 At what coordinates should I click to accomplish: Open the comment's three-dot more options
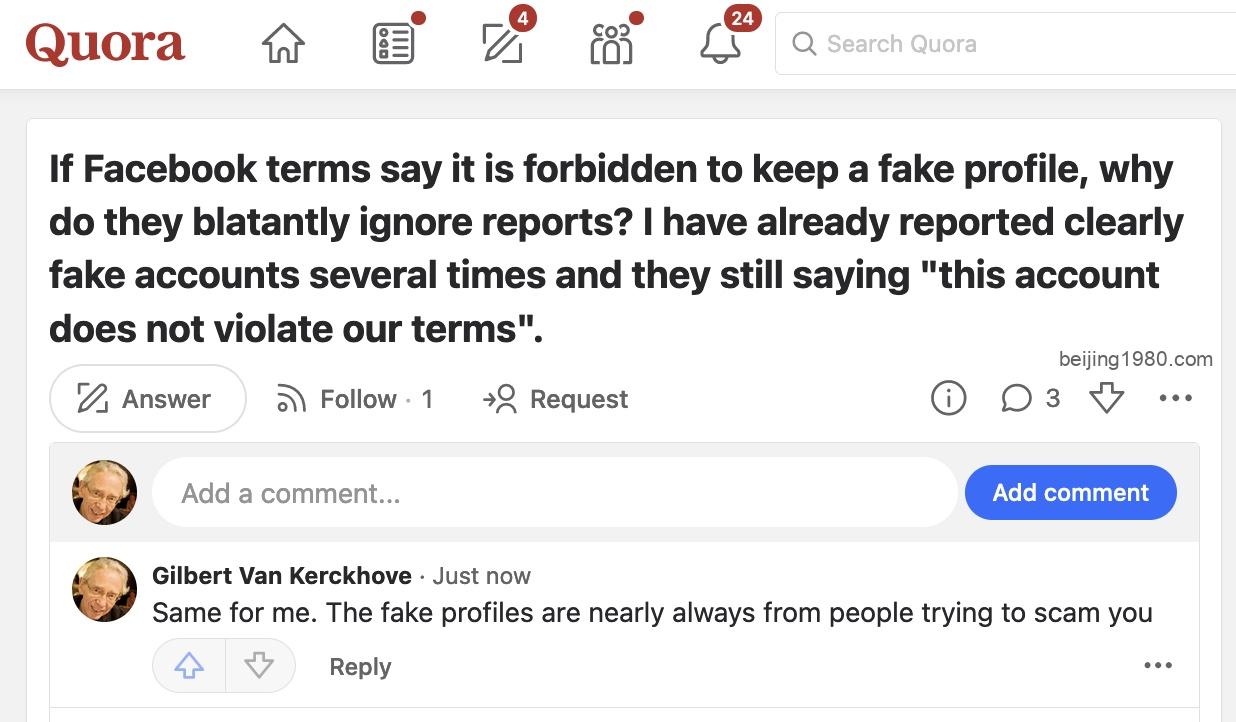click(1158, 666)
